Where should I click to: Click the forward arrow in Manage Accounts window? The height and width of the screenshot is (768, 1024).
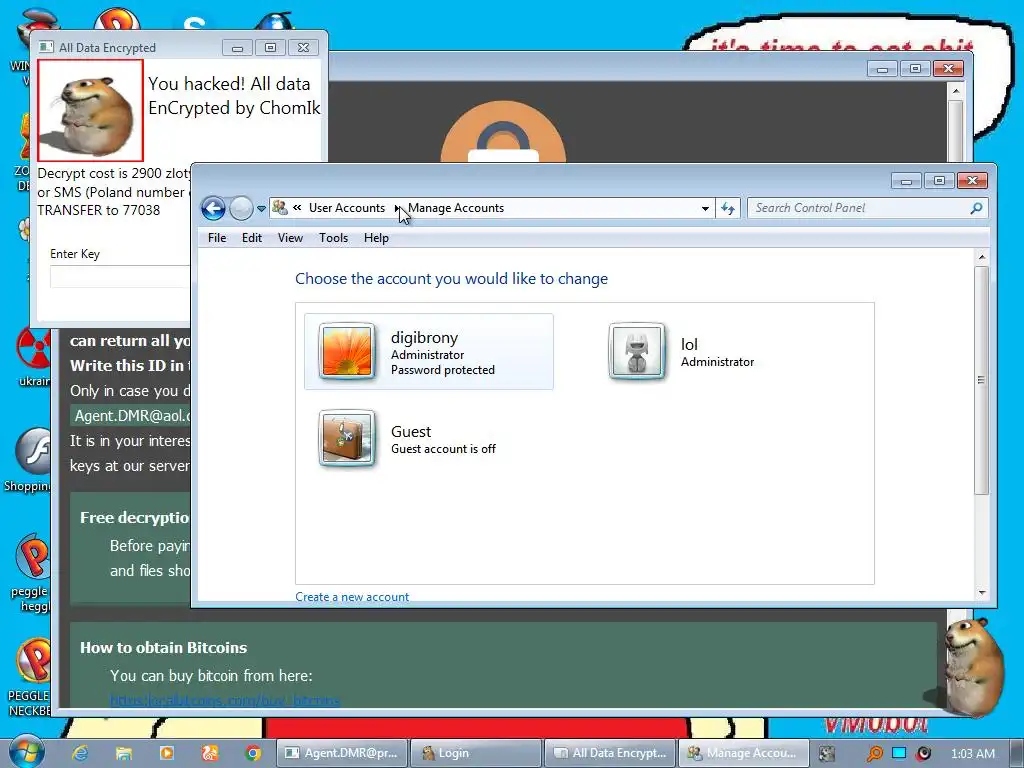point(241,208)
